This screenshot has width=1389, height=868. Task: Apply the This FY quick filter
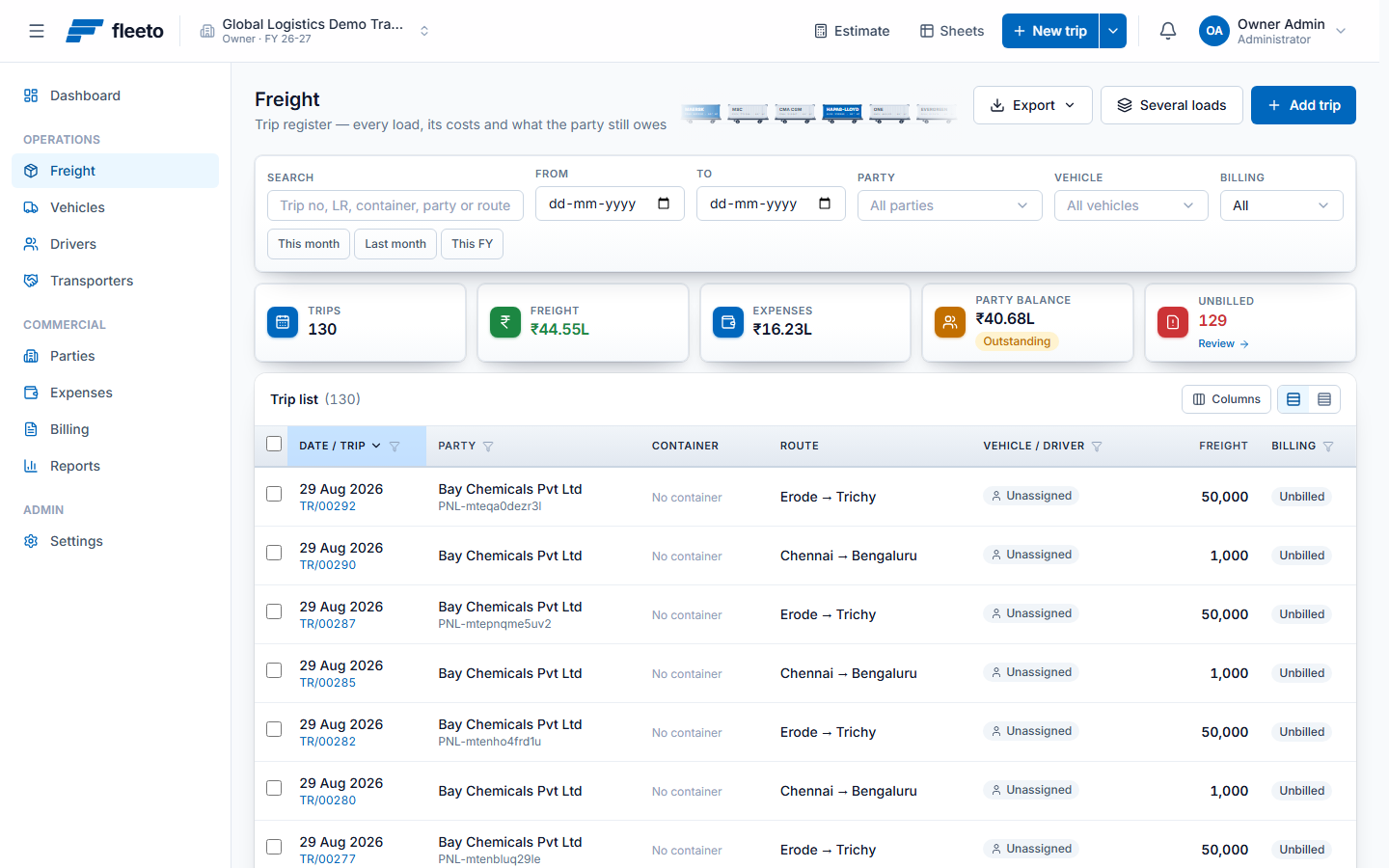point(472,244)
